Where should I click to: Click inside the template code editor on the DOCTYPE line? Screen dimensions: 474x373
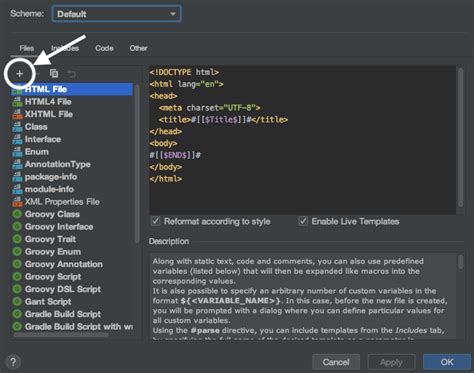(184, 72)
